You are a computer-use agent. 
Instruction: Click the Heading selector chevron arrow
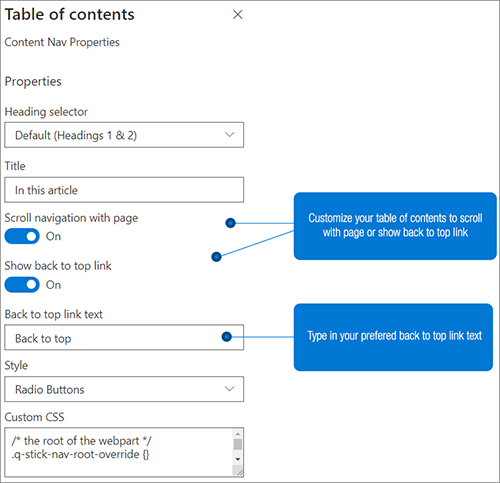click(229, 135)
